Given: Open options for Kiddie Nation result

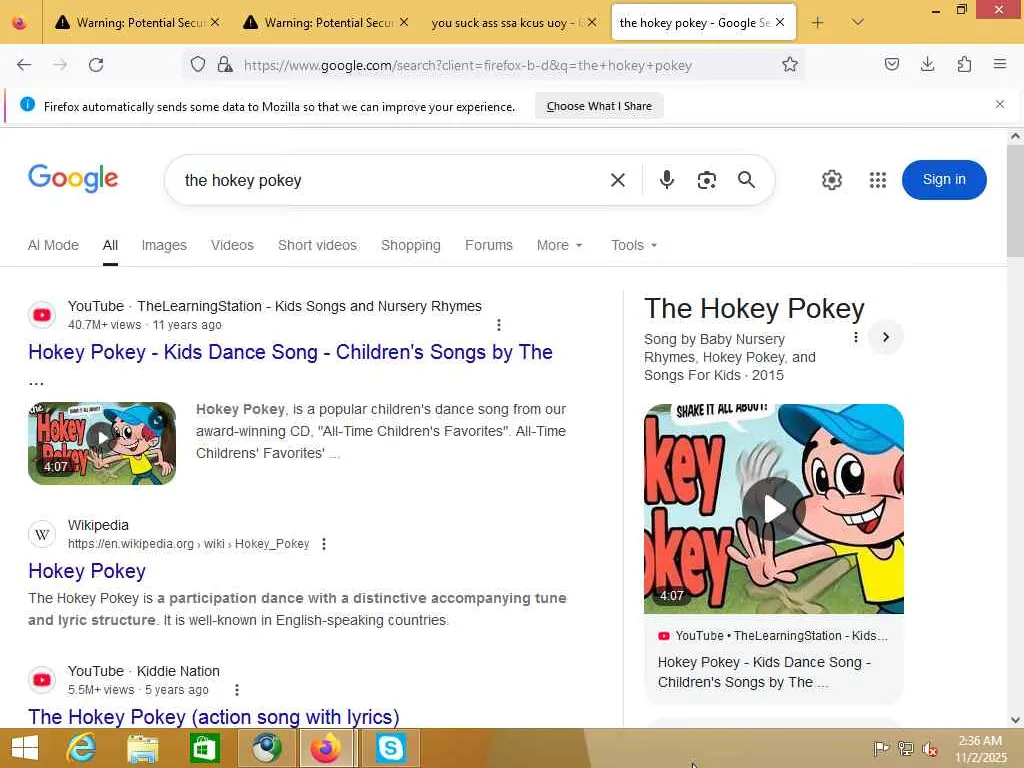Looking at the screenshot, I should click(x=236, y=690).
